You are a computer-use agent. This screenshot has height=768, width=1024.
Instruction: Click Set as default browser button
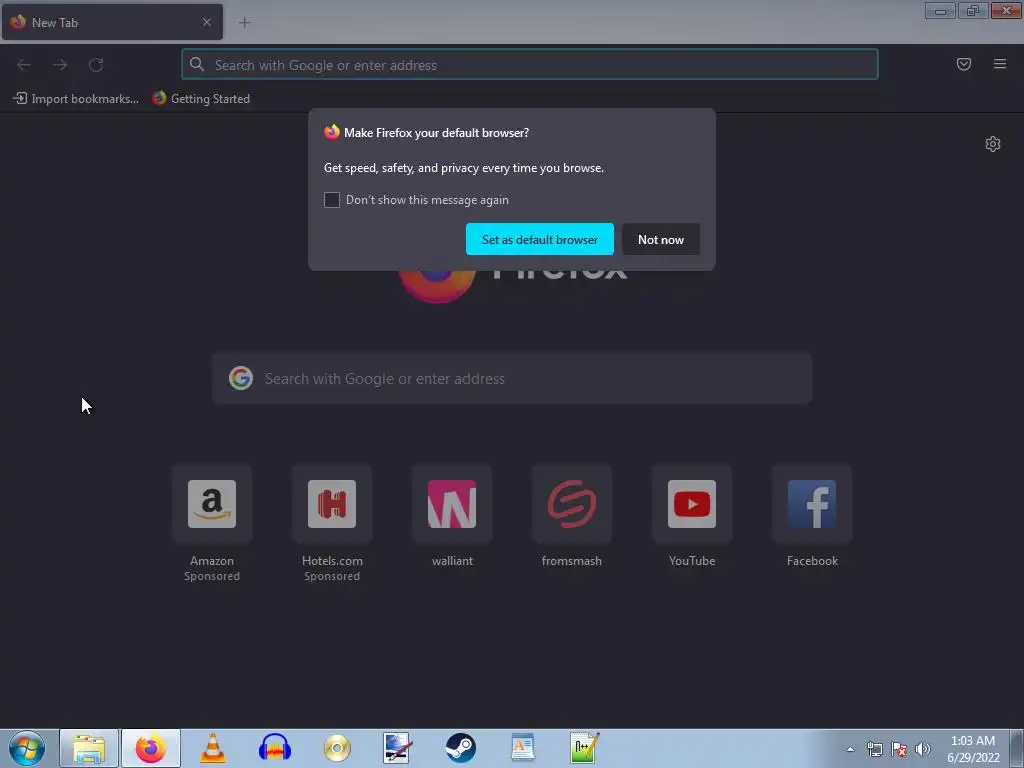click(539, 239)
